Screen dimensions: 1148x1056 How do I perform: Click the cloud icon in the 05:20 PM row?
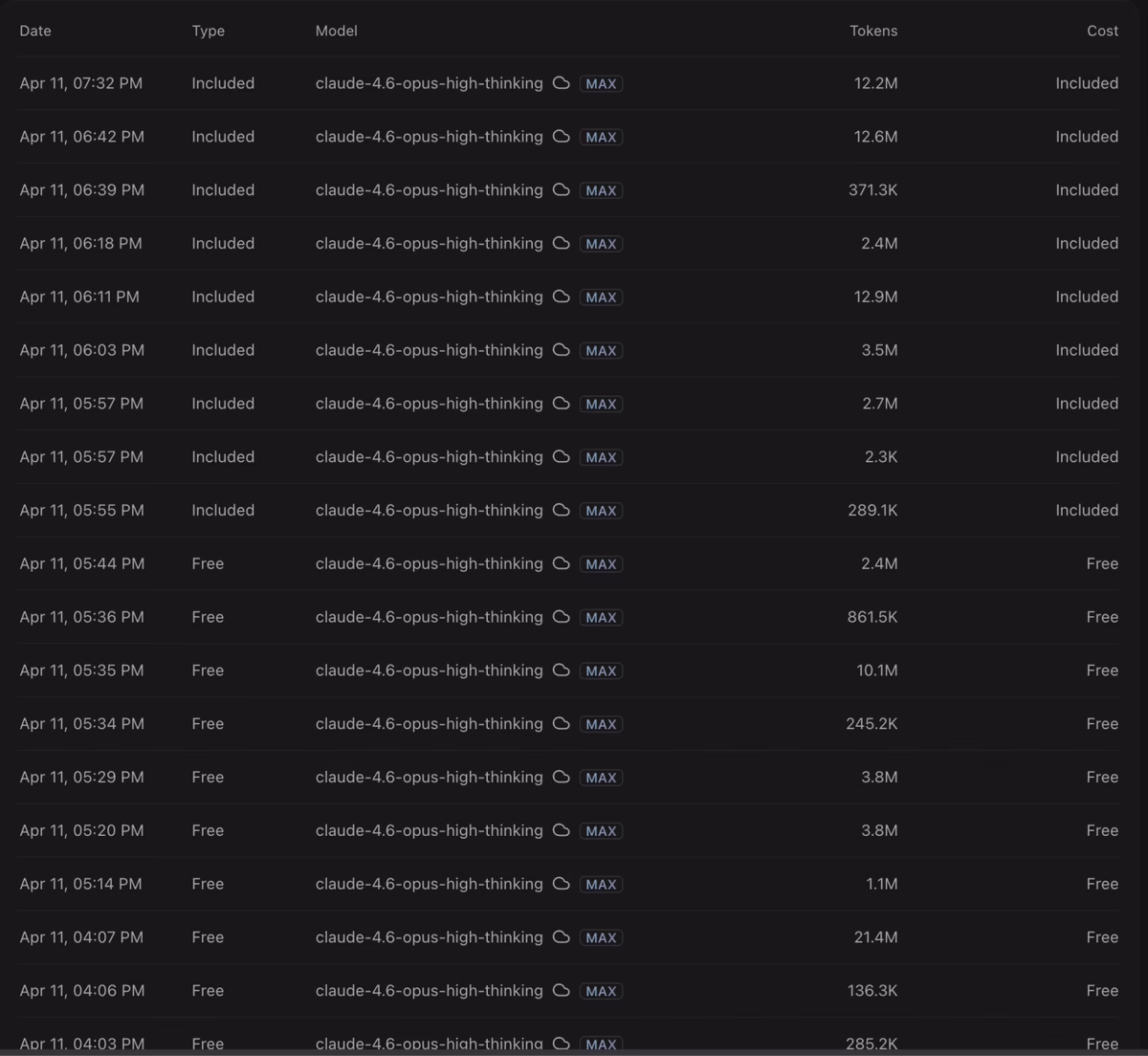tap(562, 831)
